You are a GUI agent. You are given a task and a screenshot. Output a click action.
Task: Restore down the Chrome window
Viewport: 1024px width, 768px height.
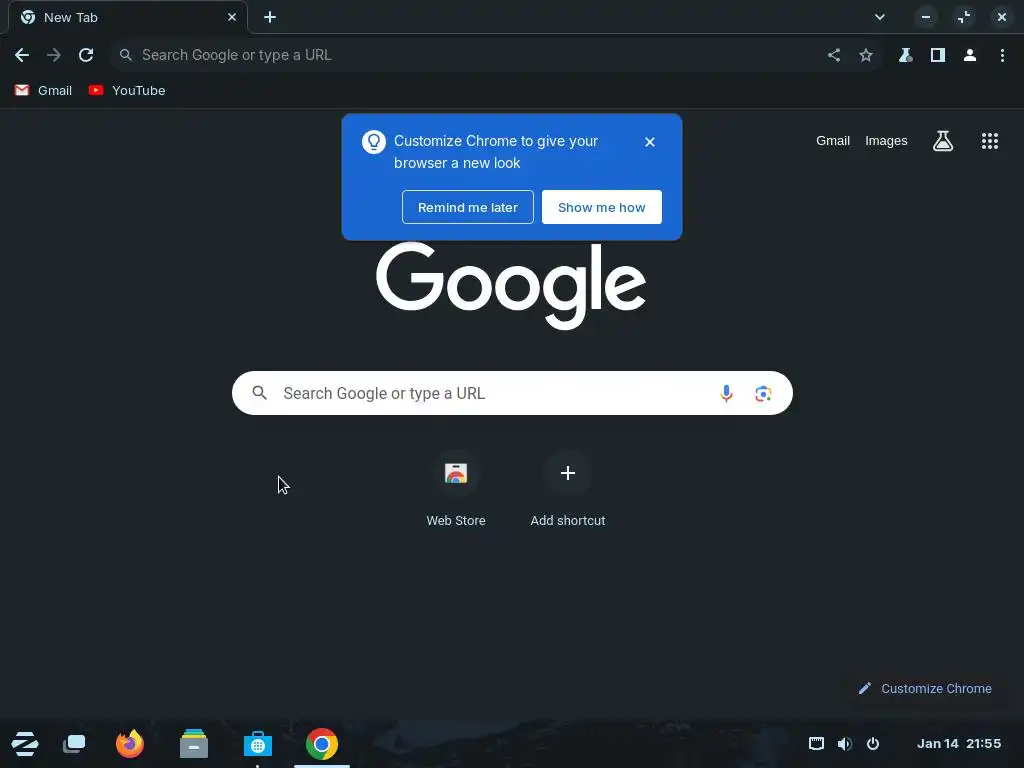(x=964, y=17)
